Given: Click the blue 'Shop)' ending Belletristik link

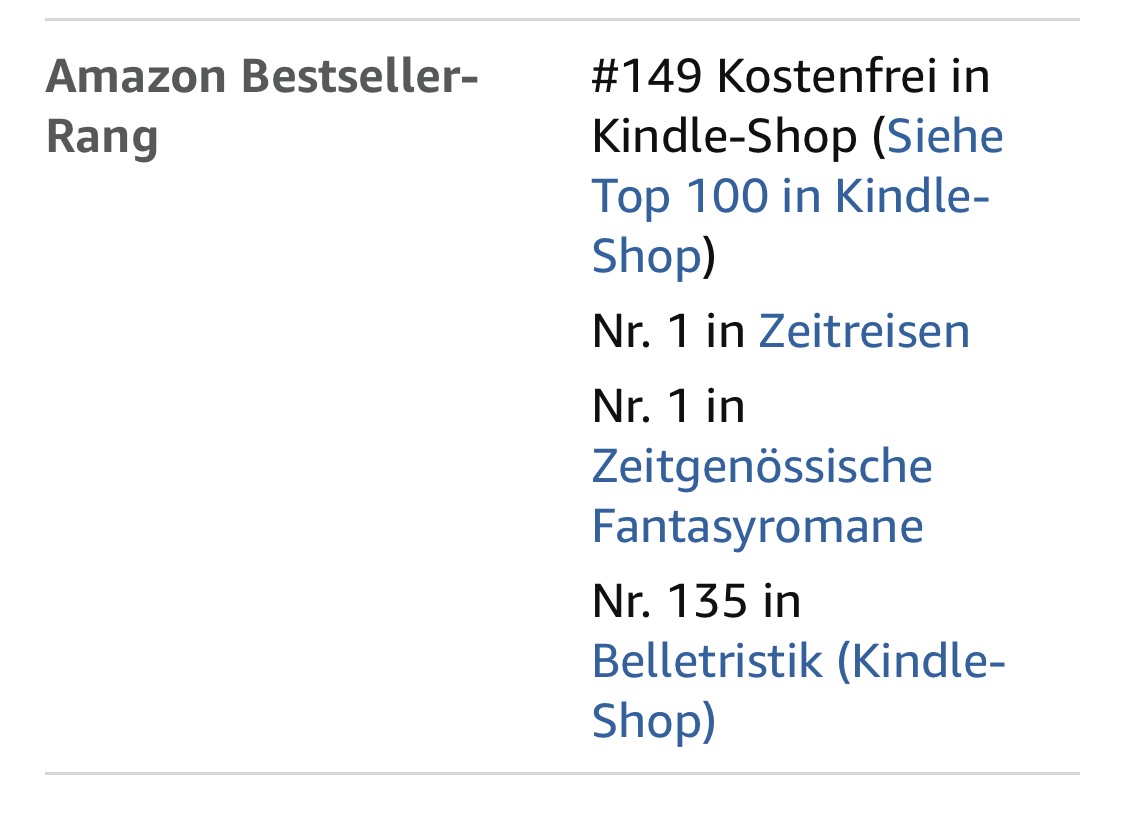Looking at the screenshot, I should [x=652, y=721].
